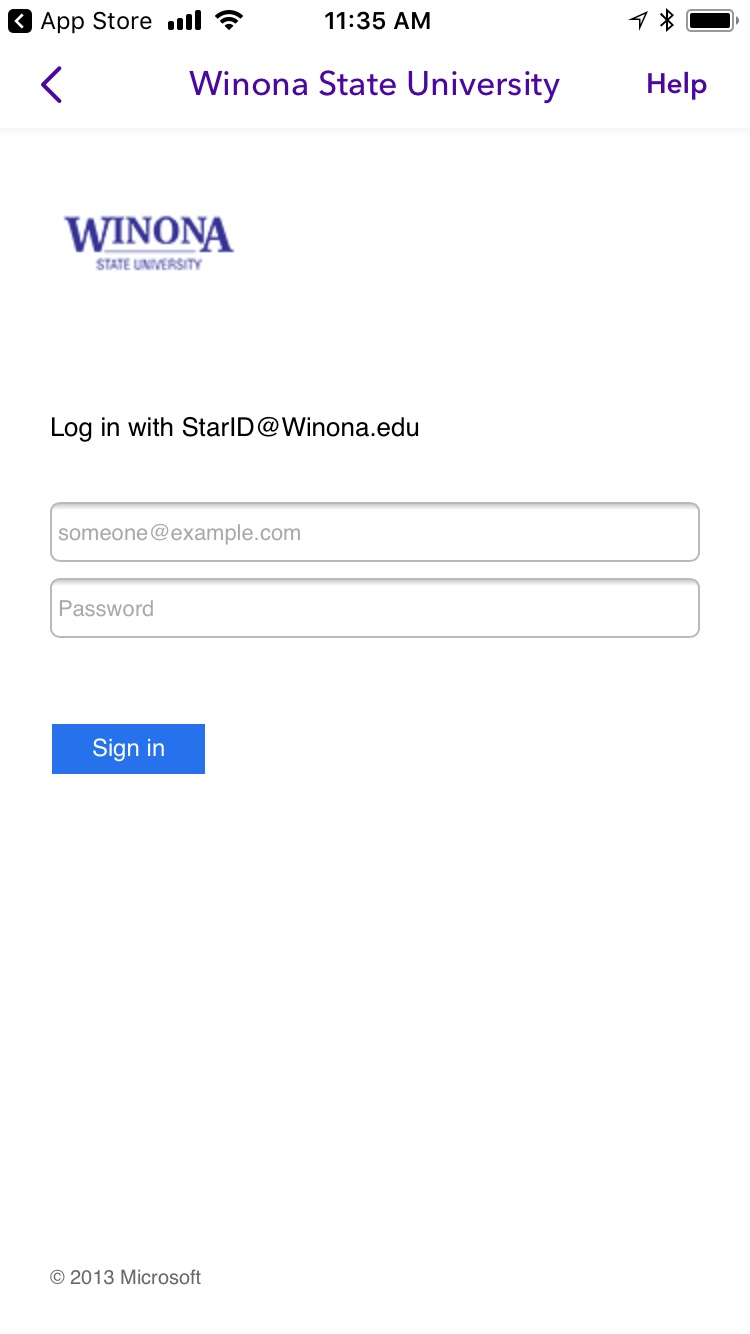
Task: Open the Help page
Action: (676, 85)
